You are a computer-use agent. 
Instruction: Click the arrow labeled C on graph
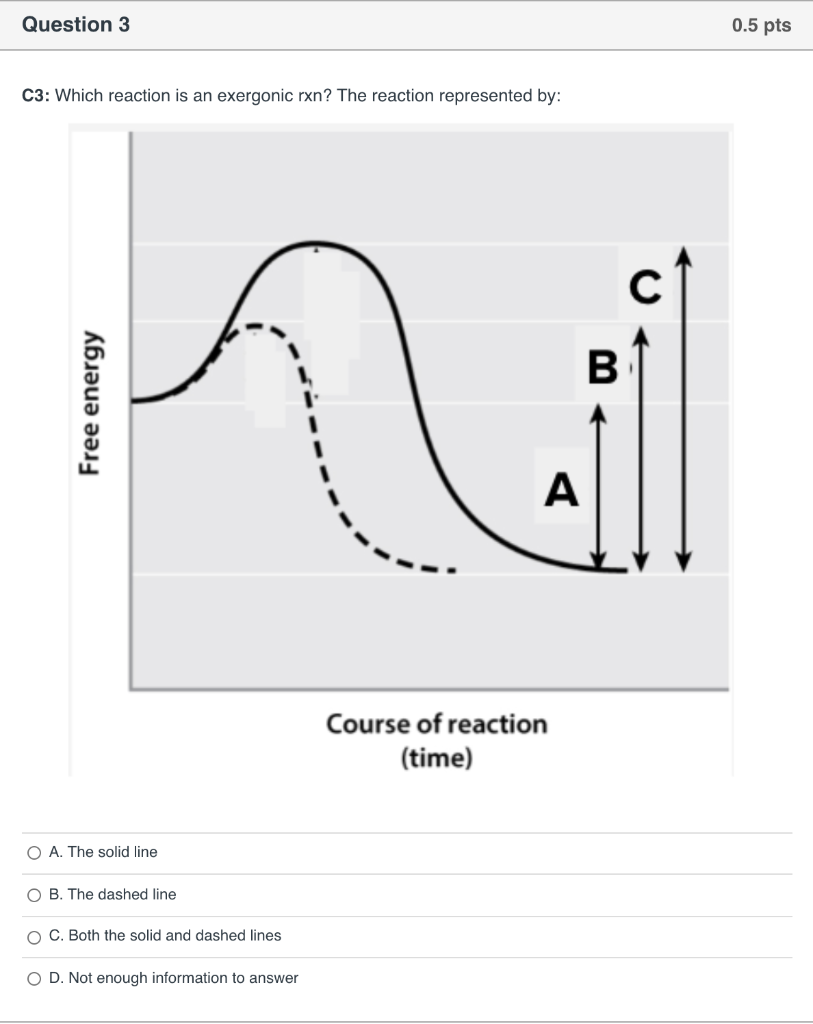683,410
